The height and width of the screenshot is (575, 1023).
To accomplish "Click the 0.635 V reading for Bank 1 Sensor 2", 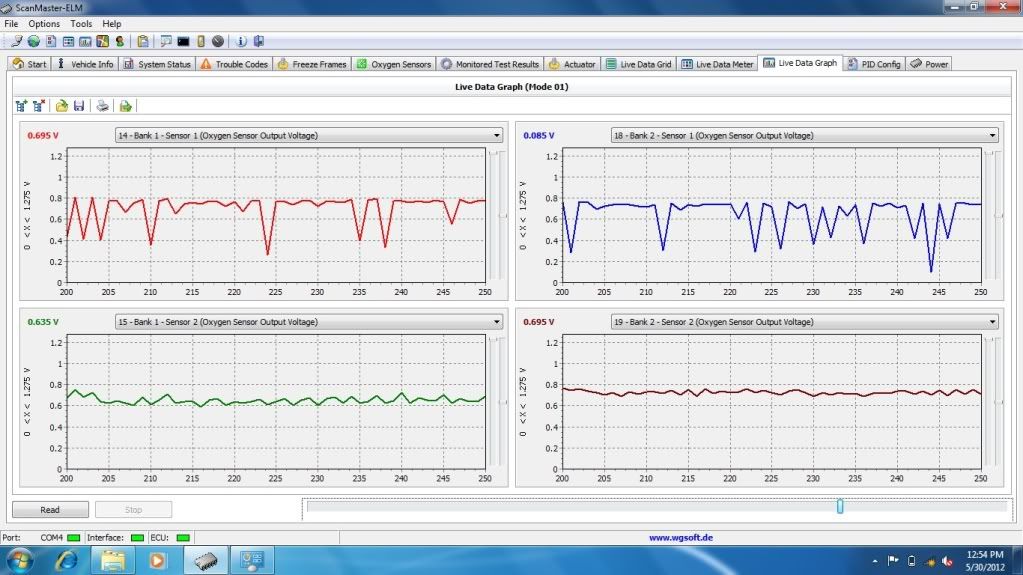I will click(x=43, y=322).
